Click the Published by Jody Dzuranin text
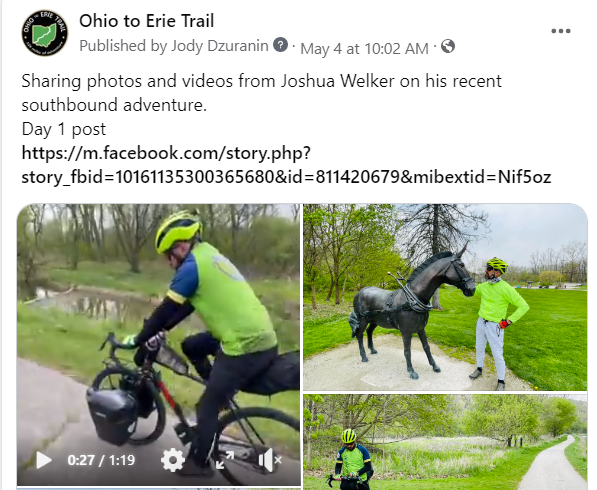Image resolution: width=597 pixels, height=490 pixels. tap(174, 46)
